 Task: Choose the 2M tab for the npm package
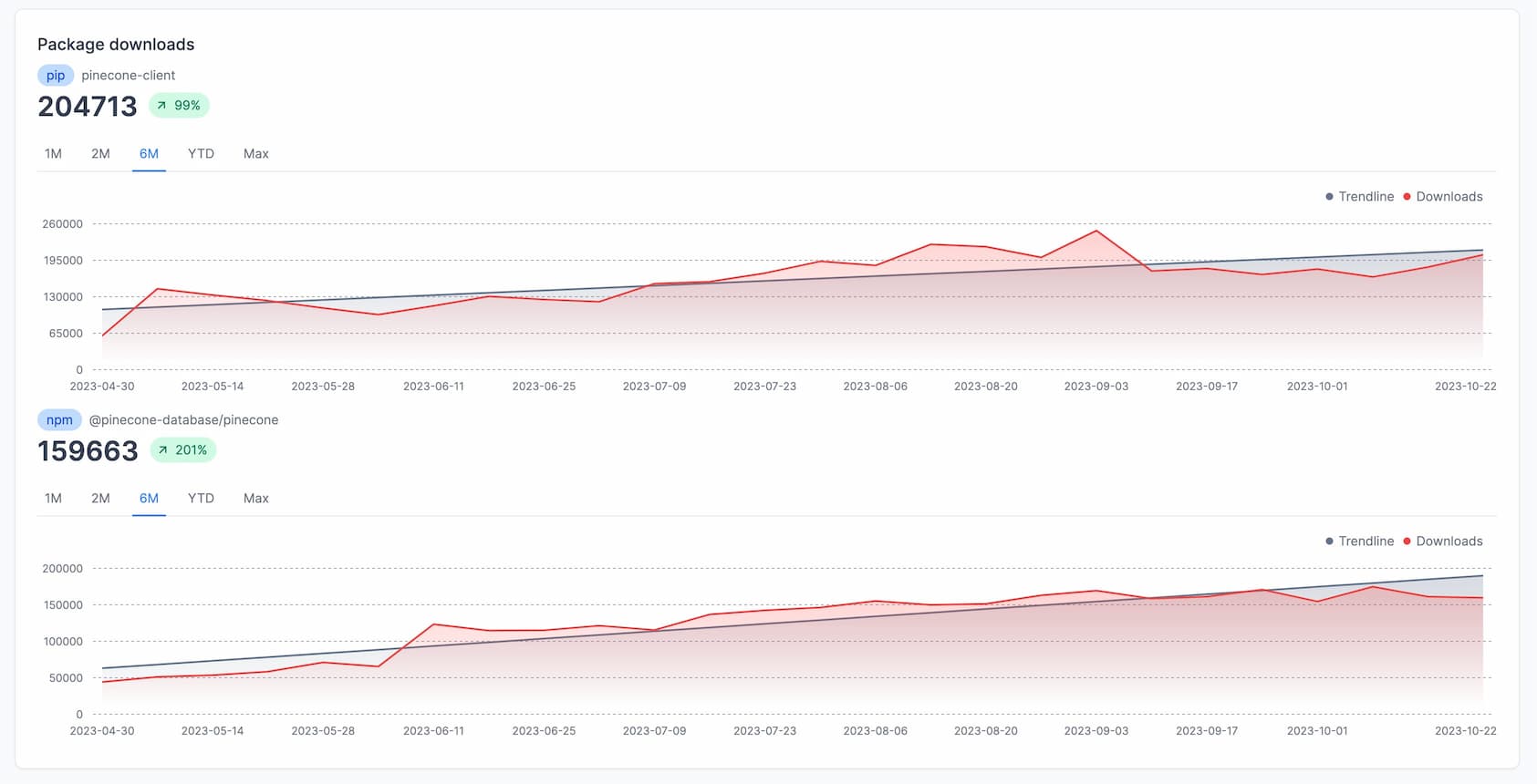click(100, 499)
